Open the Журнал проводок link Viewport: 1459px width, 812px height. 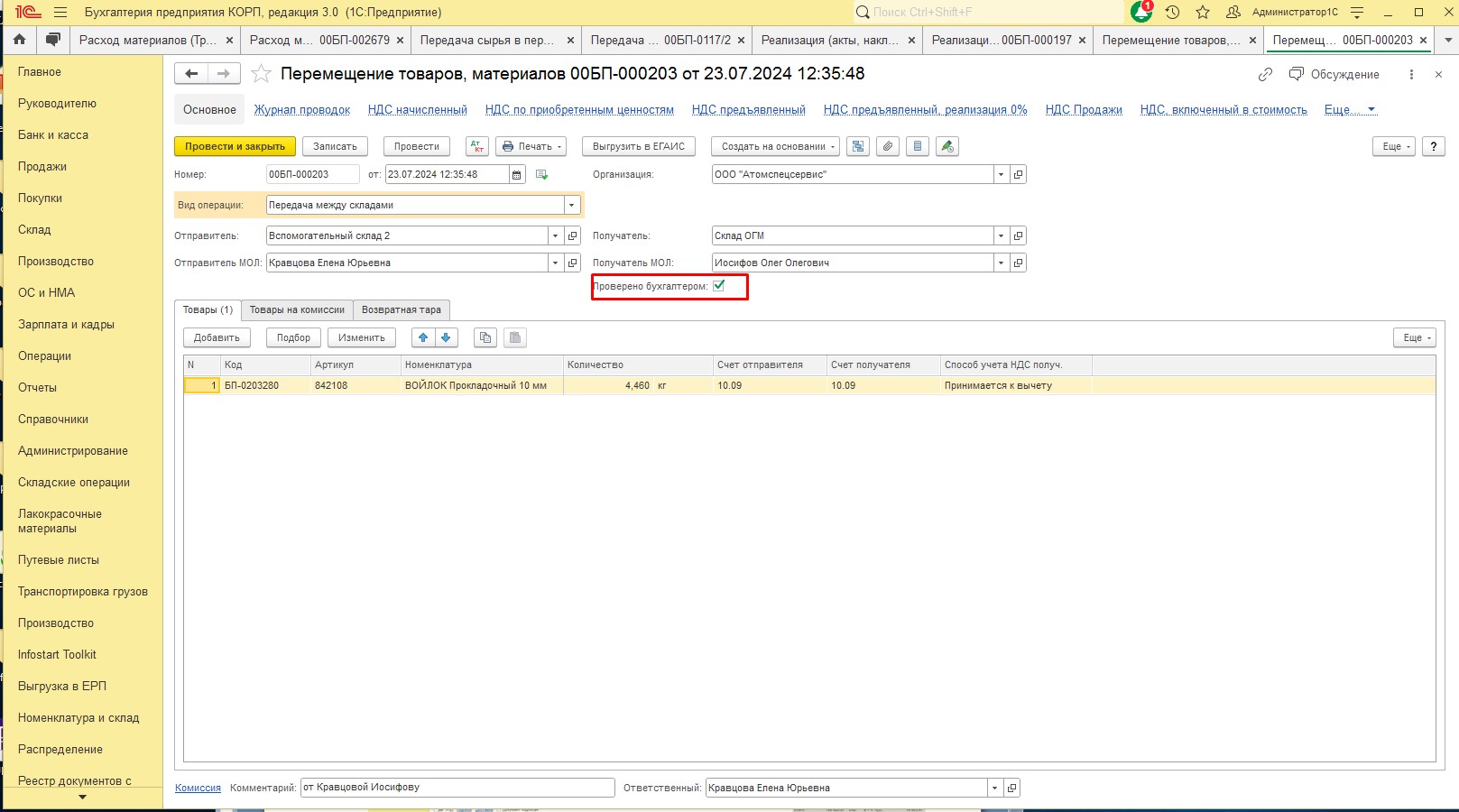pyautogui.click(x=301, y=110)
